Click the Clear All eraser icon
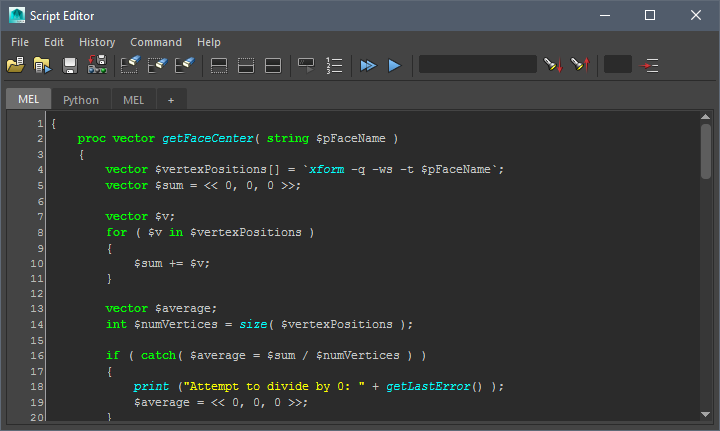This screenshot has width=720, height=431. pos(185,65)
